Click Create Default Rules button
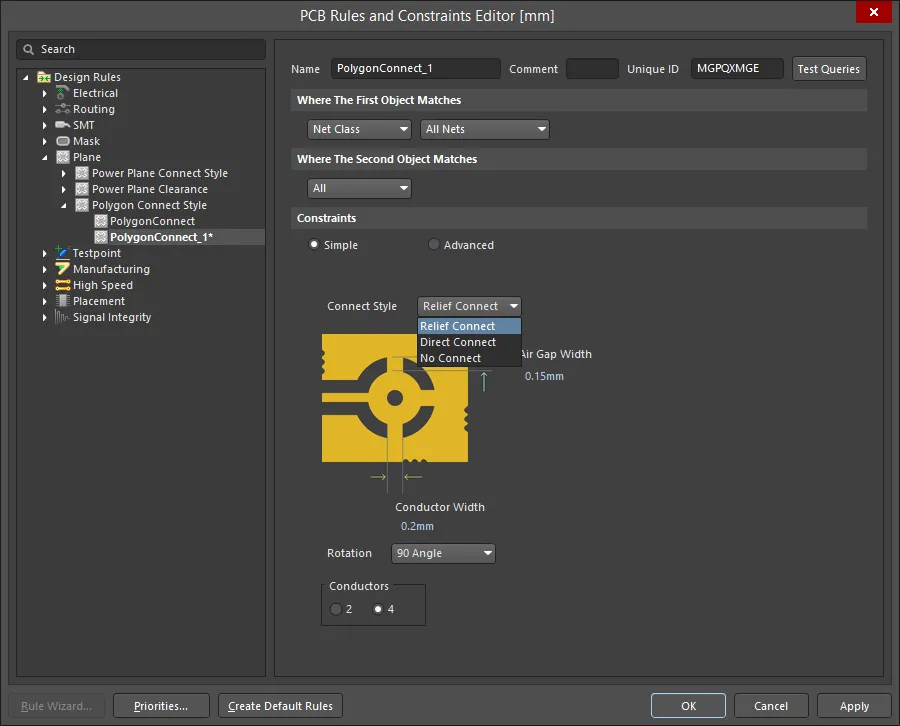 [280, 706]
